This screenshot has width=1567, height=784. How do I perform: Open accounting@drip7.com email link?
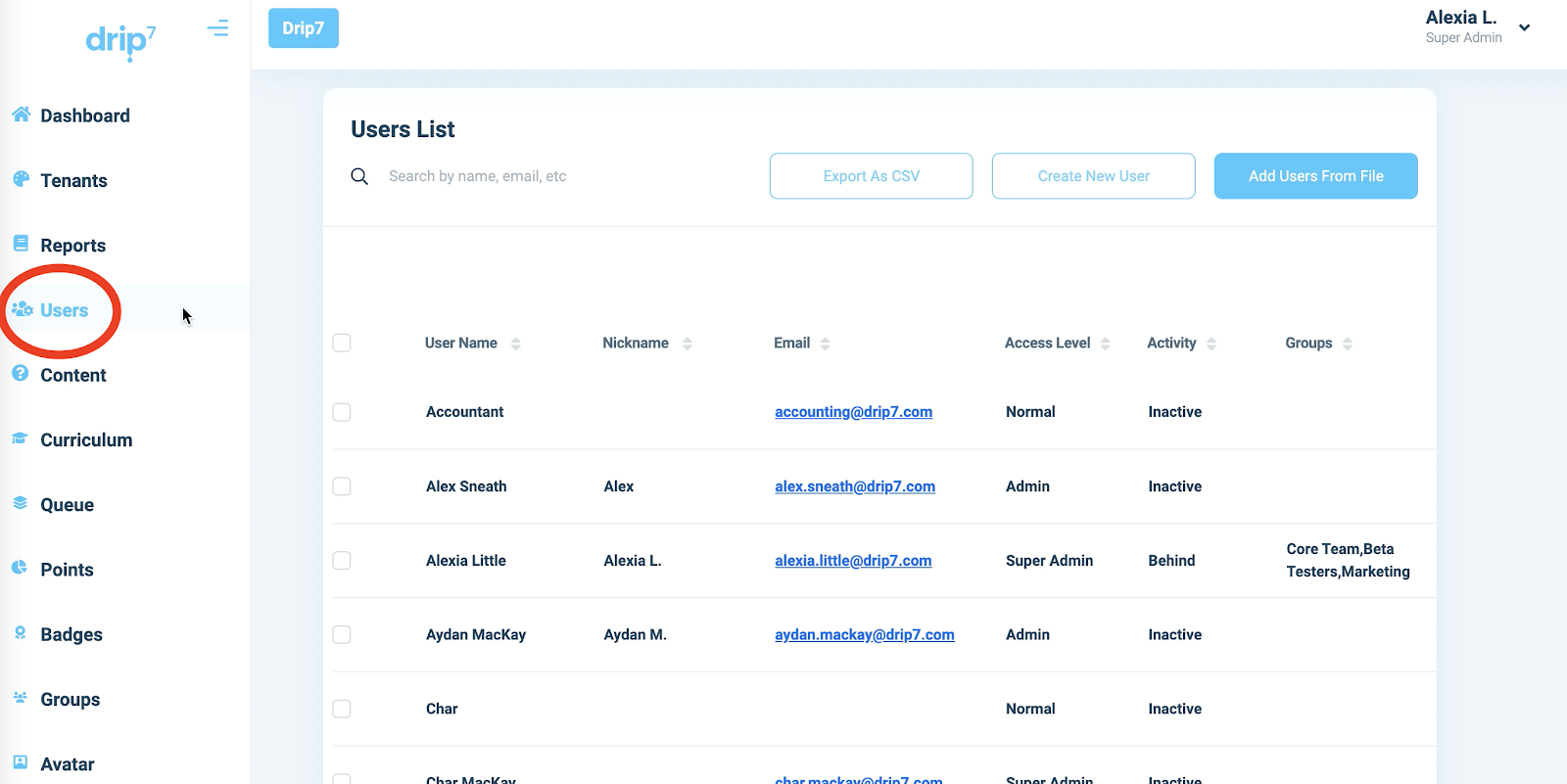(854, 412)
